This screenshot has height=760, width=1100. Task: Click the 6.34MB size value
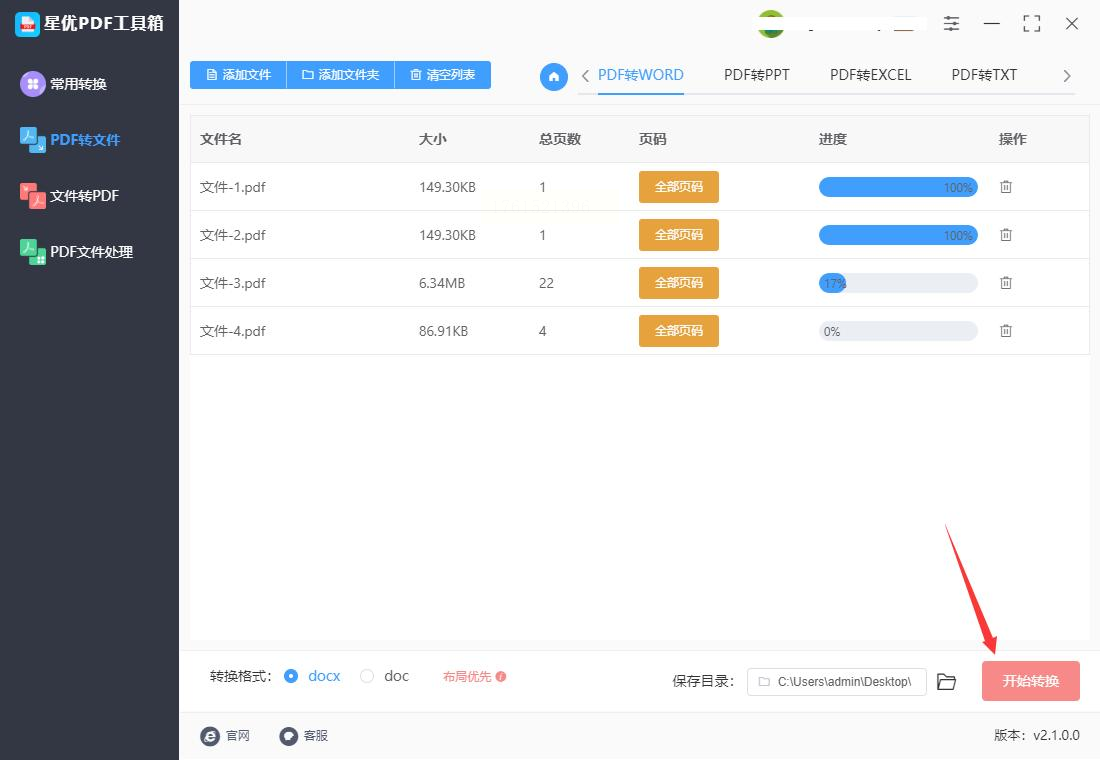442,284
